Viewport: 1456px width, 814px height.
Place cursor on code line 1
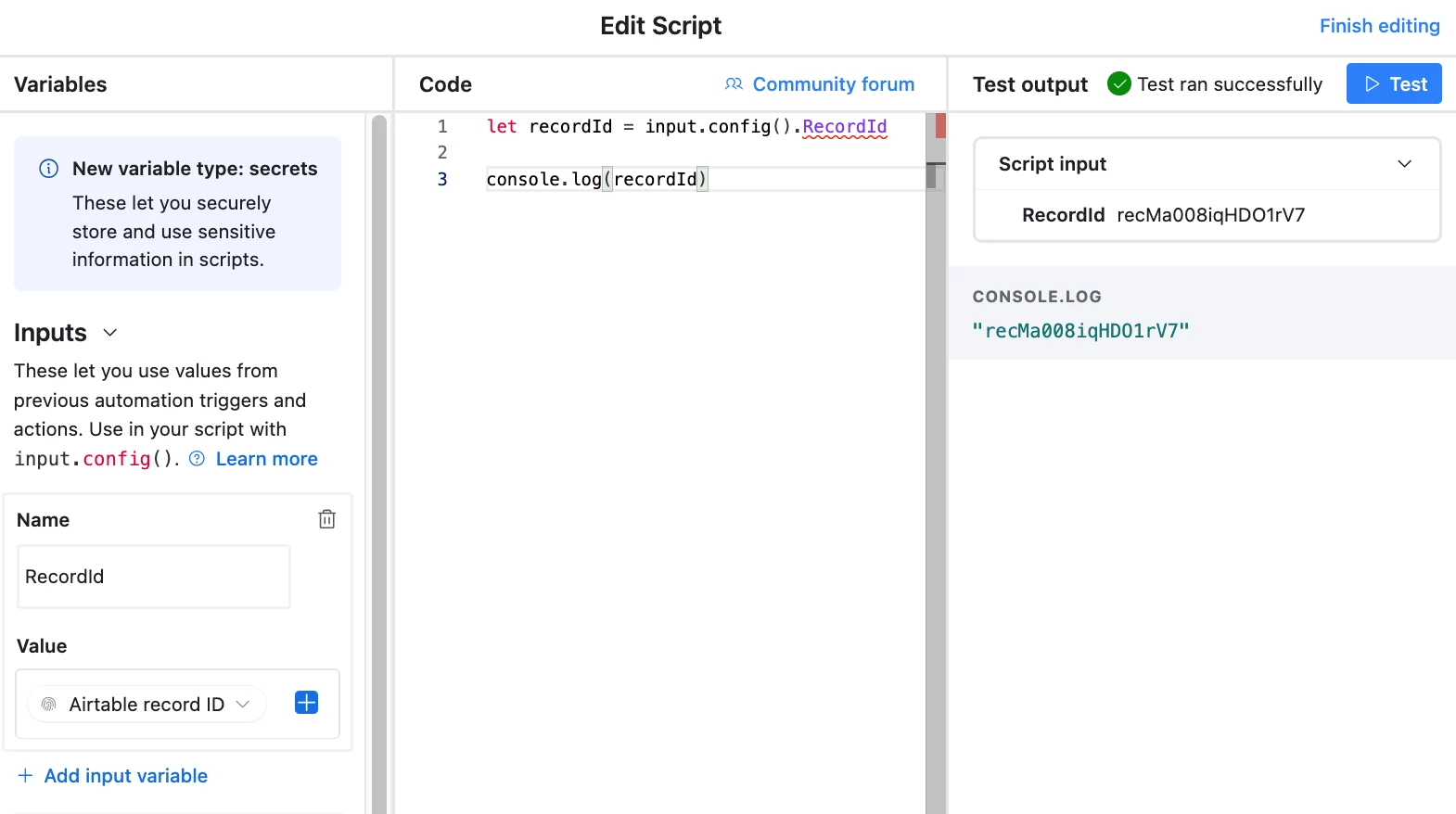[x=686, y=127]
